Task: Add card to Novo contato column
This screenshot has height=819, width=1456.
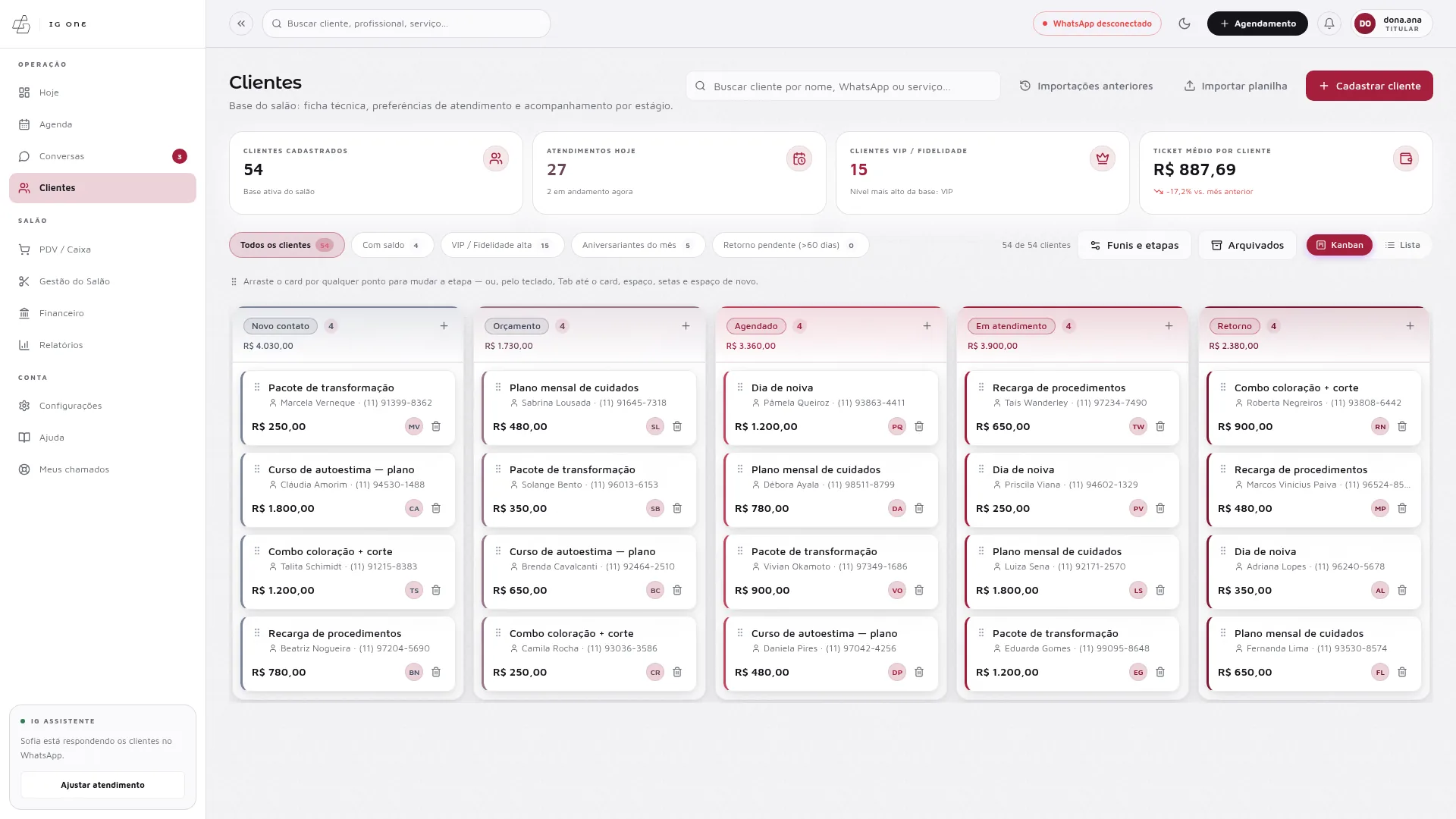Action: pyautogui.click(x=444, y=326)
